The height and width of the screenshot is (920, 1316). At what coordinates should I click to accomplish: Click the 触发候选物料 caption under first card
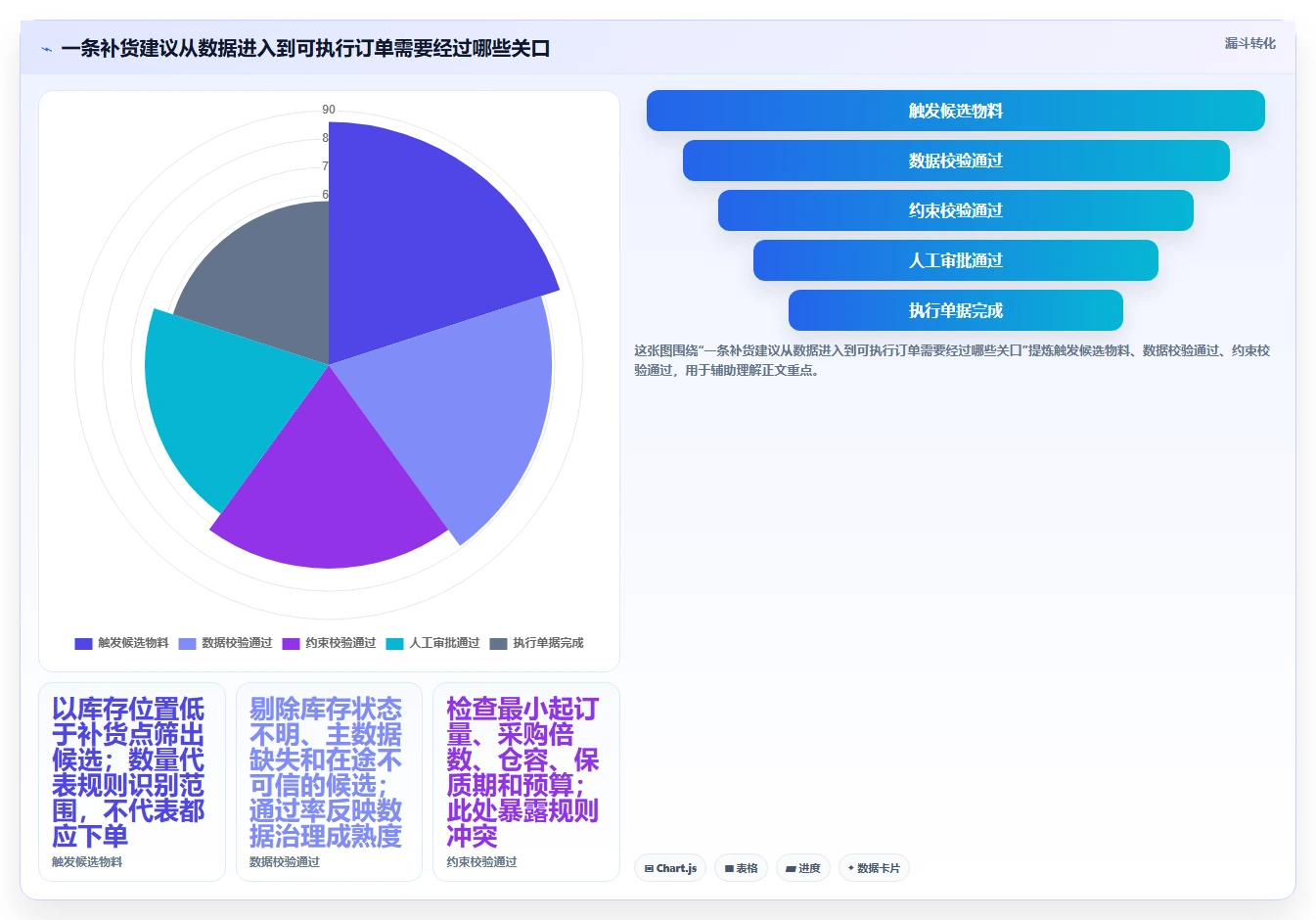pos(87,862)
